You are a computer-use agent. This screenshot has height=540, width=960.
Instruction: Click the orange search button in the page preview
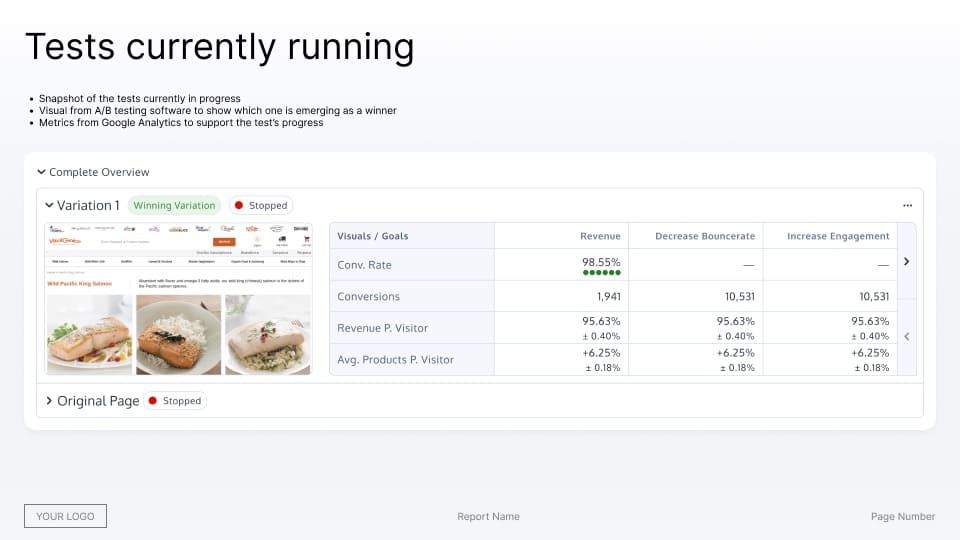[x=225, y=241]
